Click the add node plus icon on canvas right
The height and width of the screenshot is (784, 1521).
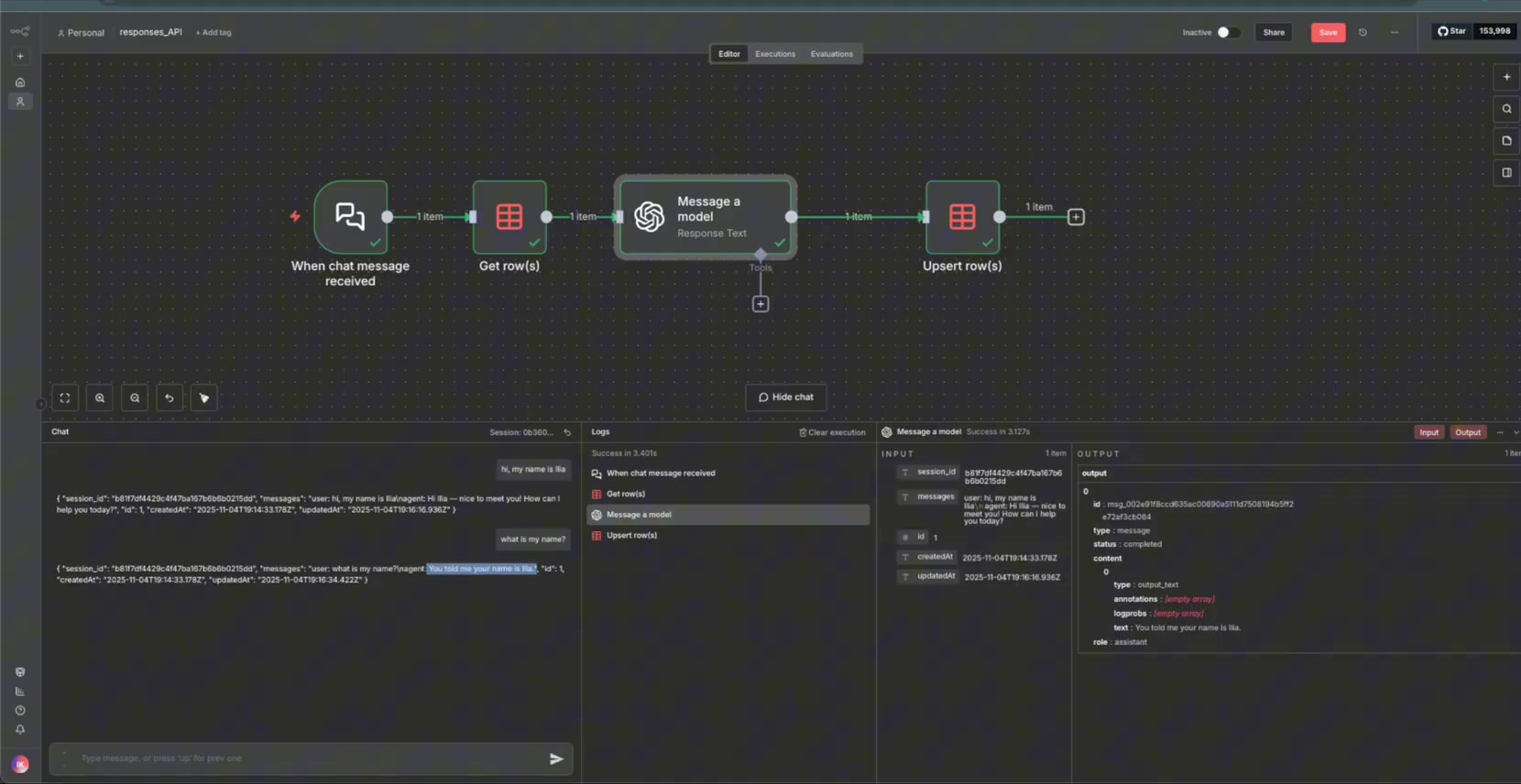coord(1506,77)
